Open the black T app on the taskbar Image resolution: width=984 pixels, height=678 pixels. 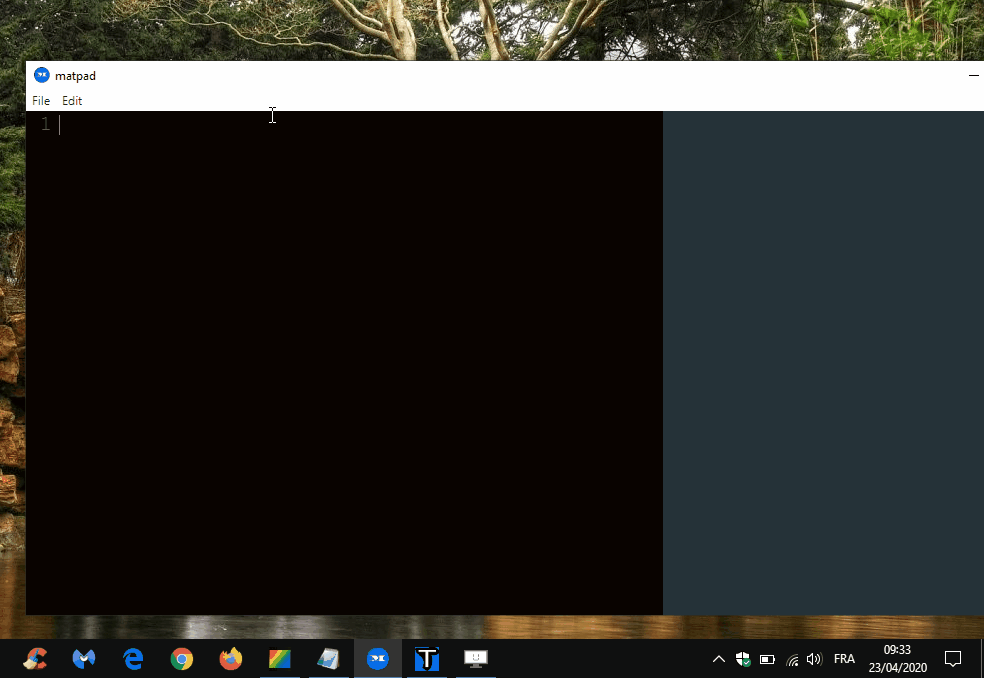427,659
